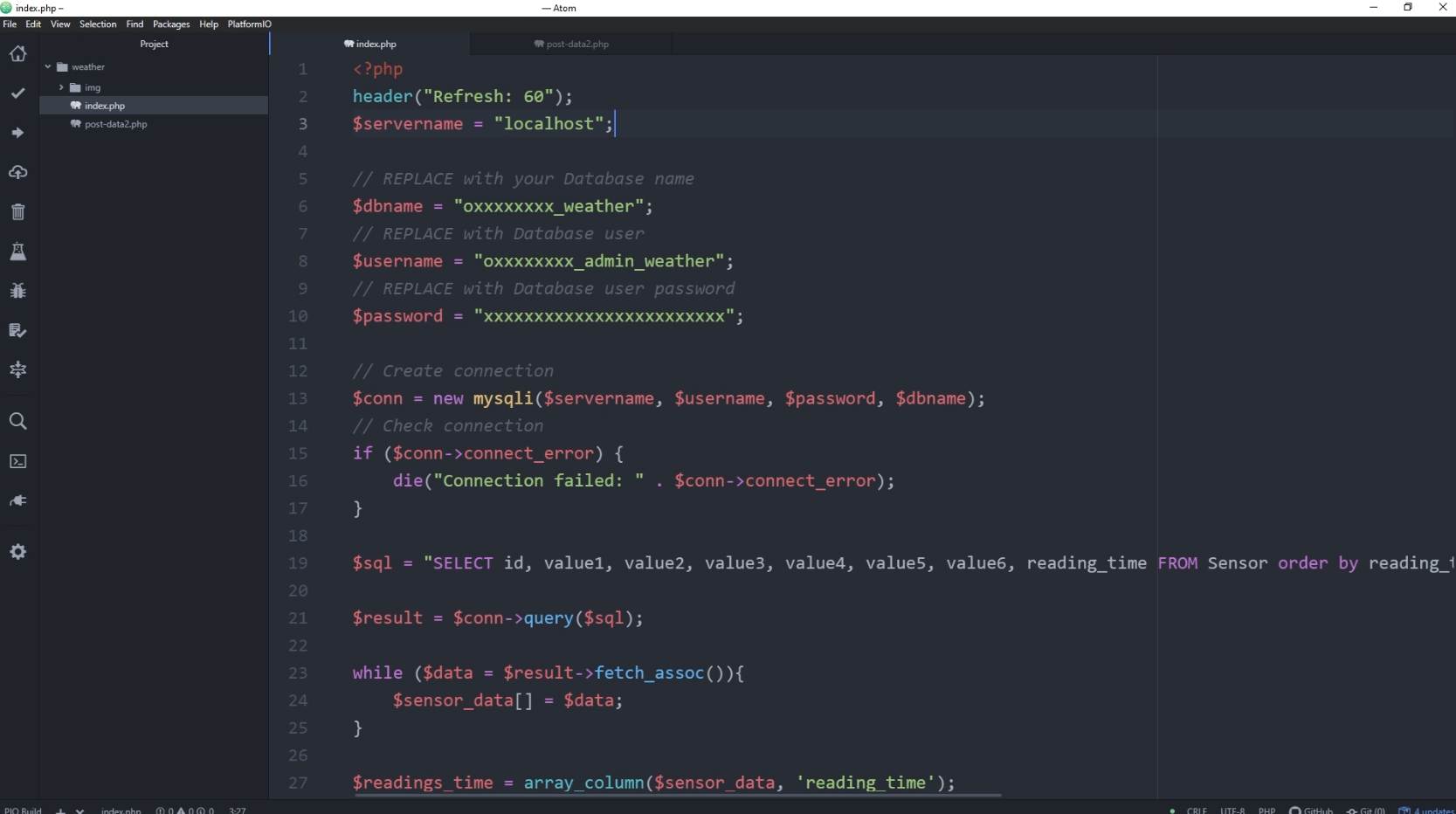Click the PIO Build status bar button
Screen dimensions: 1456x814
point(23,811)
